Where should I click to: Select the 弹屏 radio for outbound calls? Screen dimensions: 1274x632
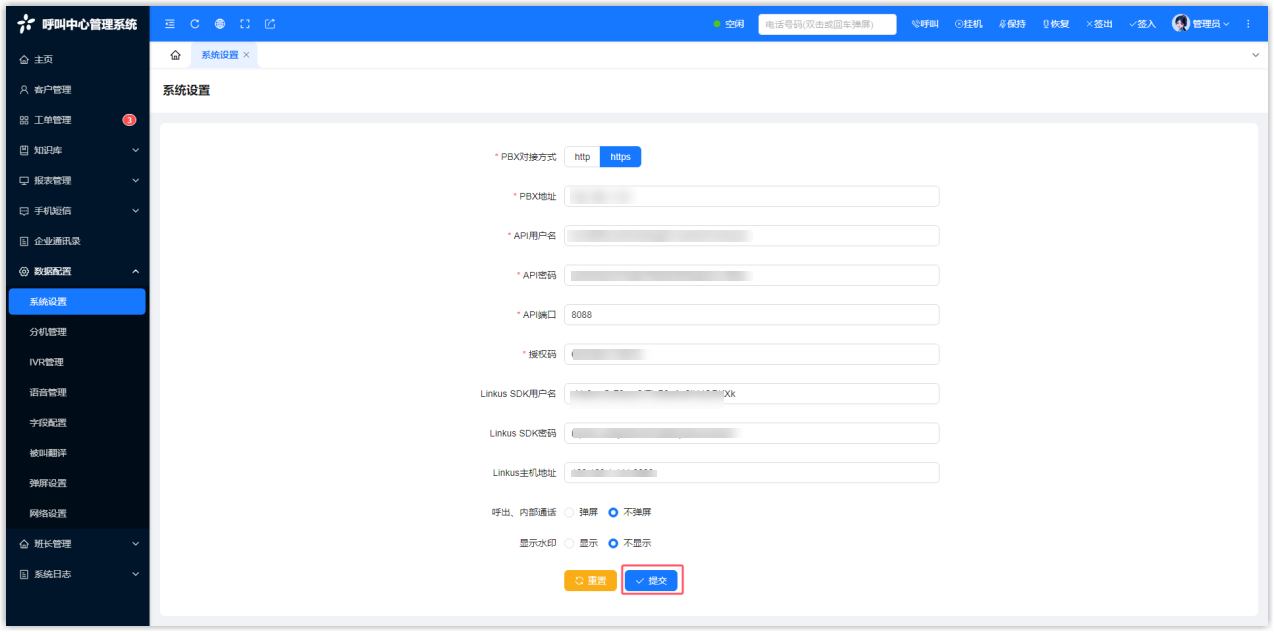click(x=570, y=512)
